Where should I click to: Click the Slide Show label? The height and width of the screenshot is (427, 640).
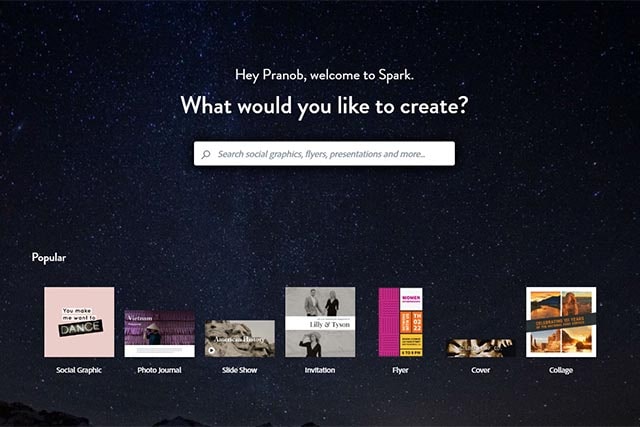coord(240,370)
